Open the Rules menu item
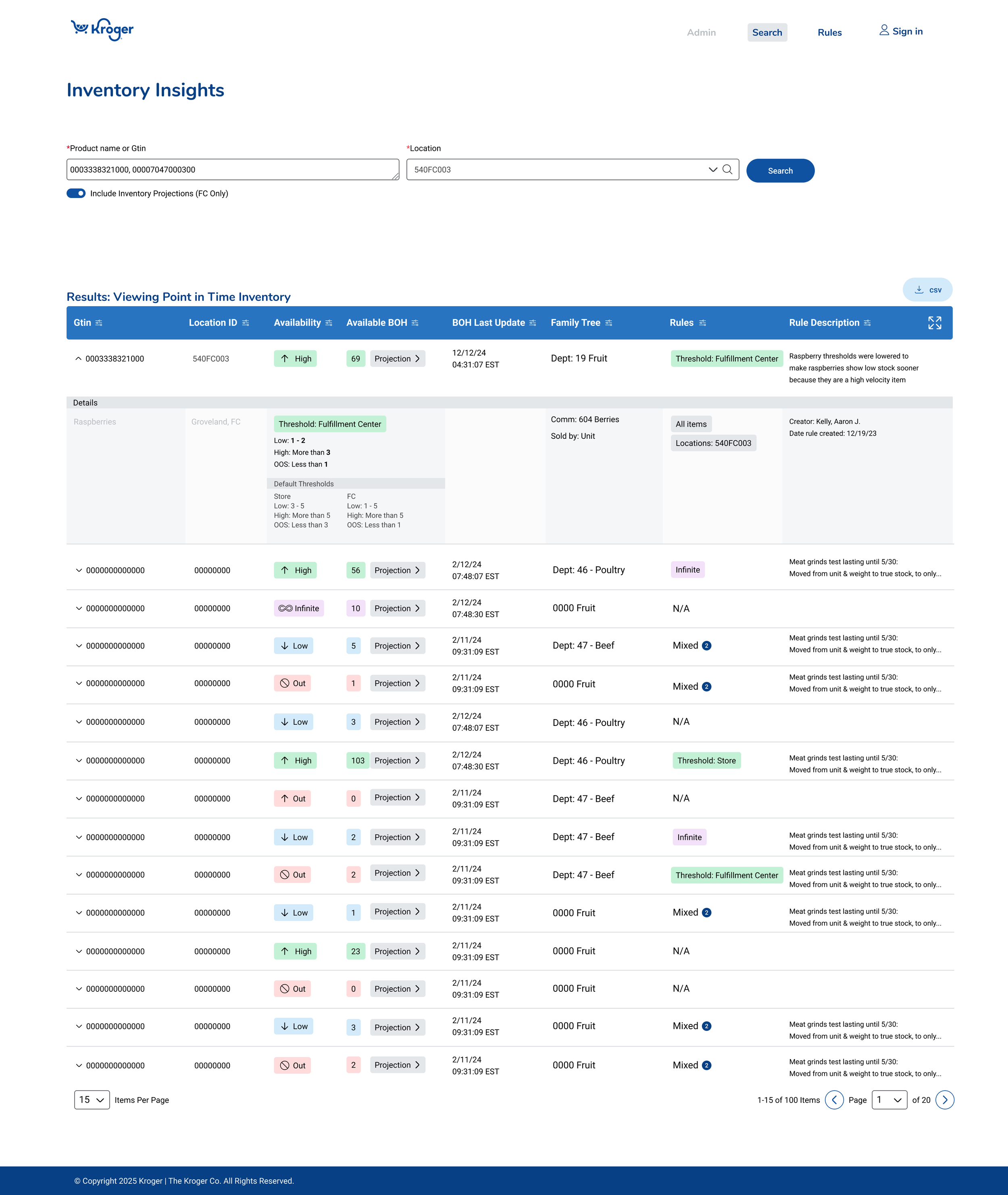 pyautogui.click(x=829, y=33)
